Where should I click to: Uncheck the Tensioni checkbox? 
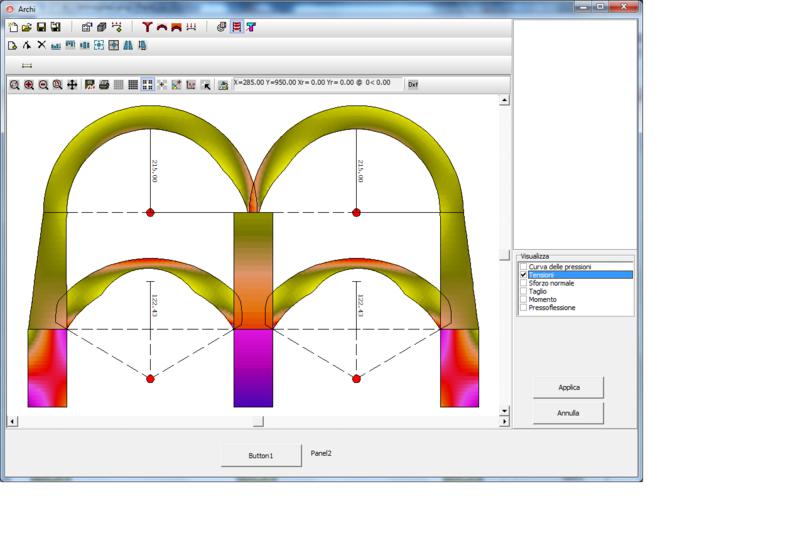[x=523, y=275]
